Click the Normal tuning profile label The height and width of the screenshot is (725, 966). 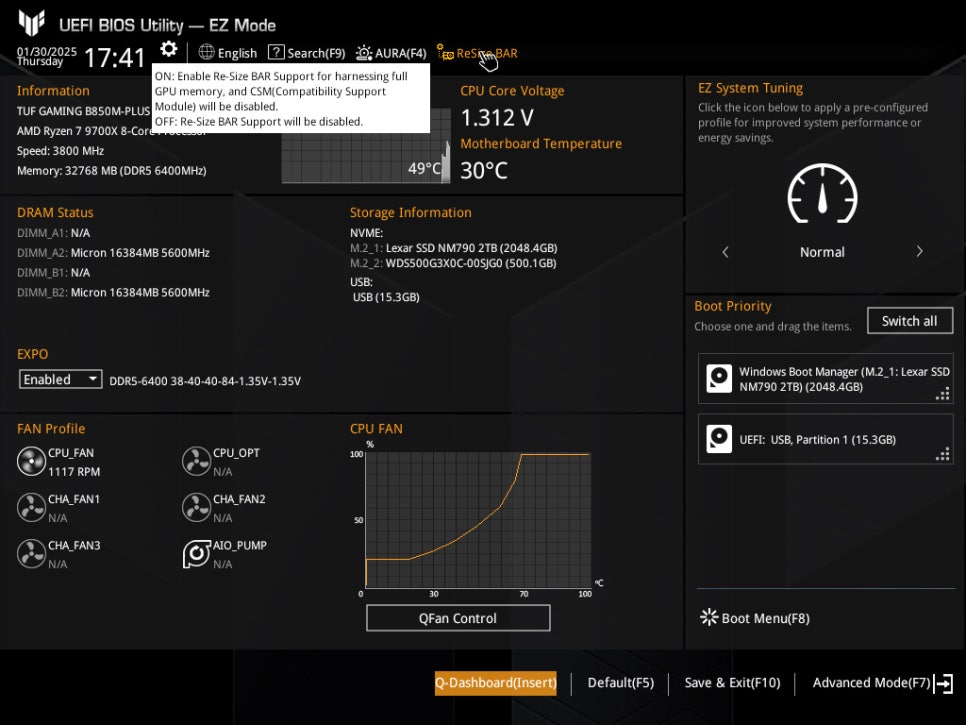[822, 252]
